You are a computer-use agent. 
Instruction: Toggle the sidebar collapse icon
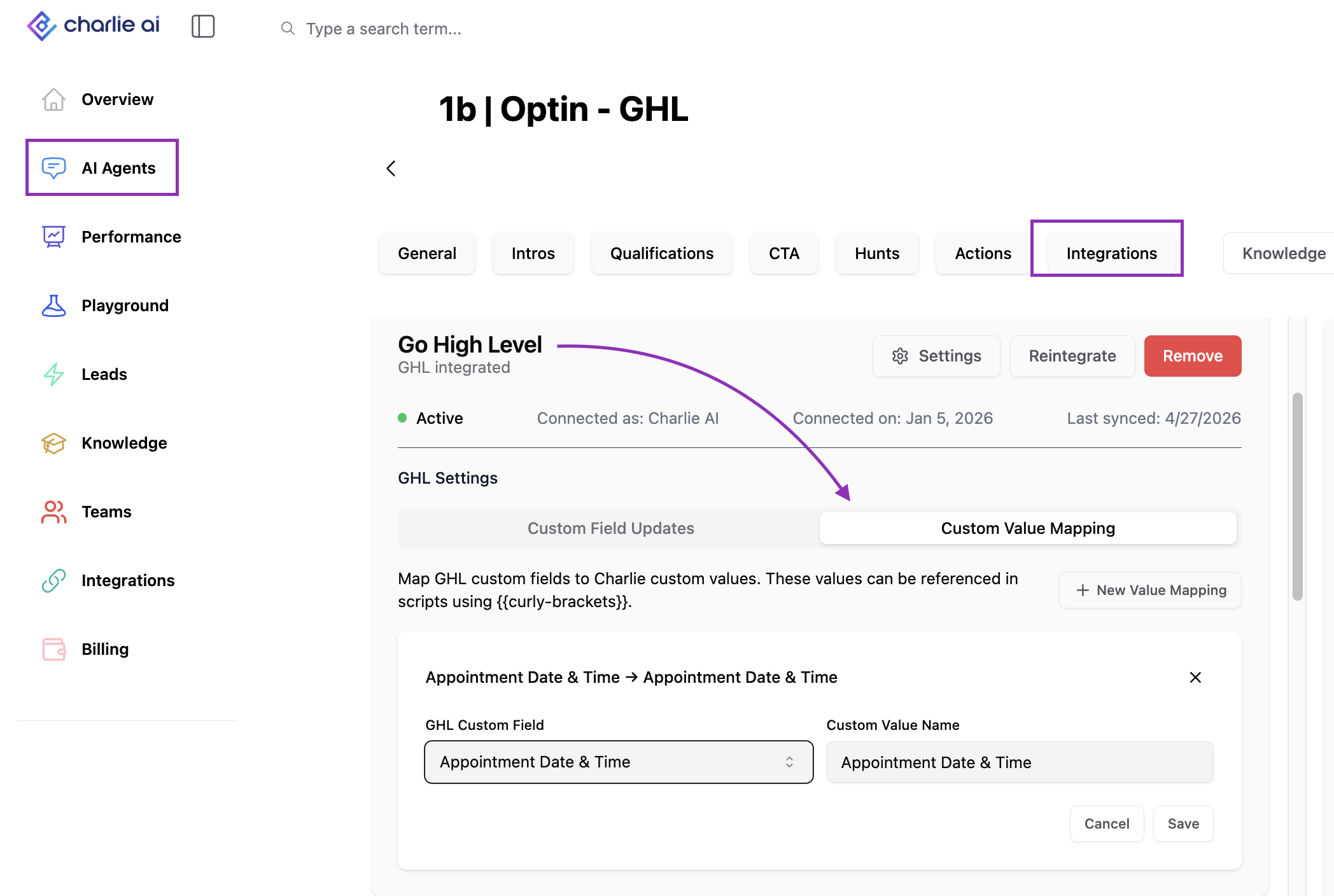click(203, 27)
